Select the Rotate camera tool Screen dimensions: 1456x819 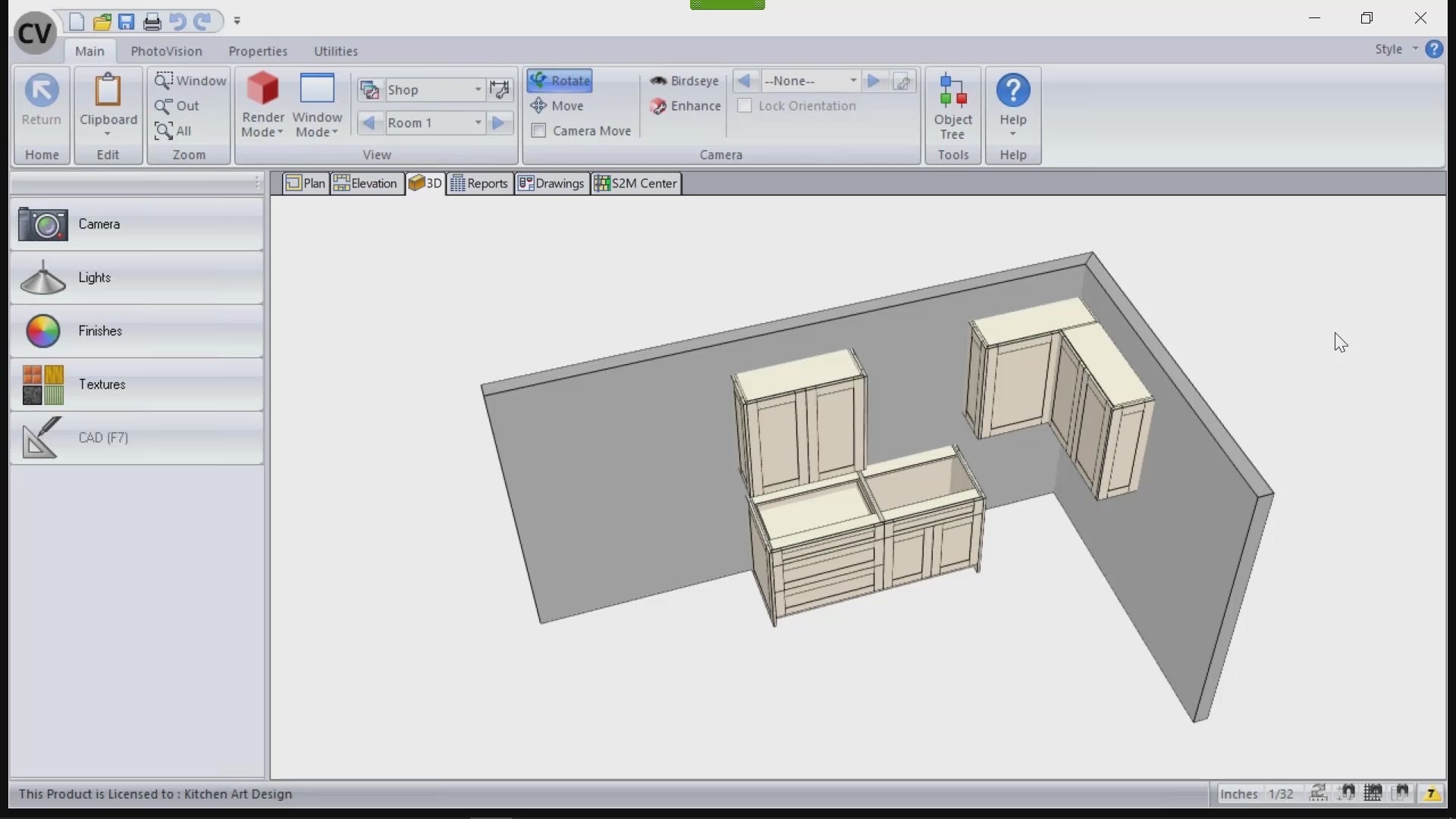[560, 80]
